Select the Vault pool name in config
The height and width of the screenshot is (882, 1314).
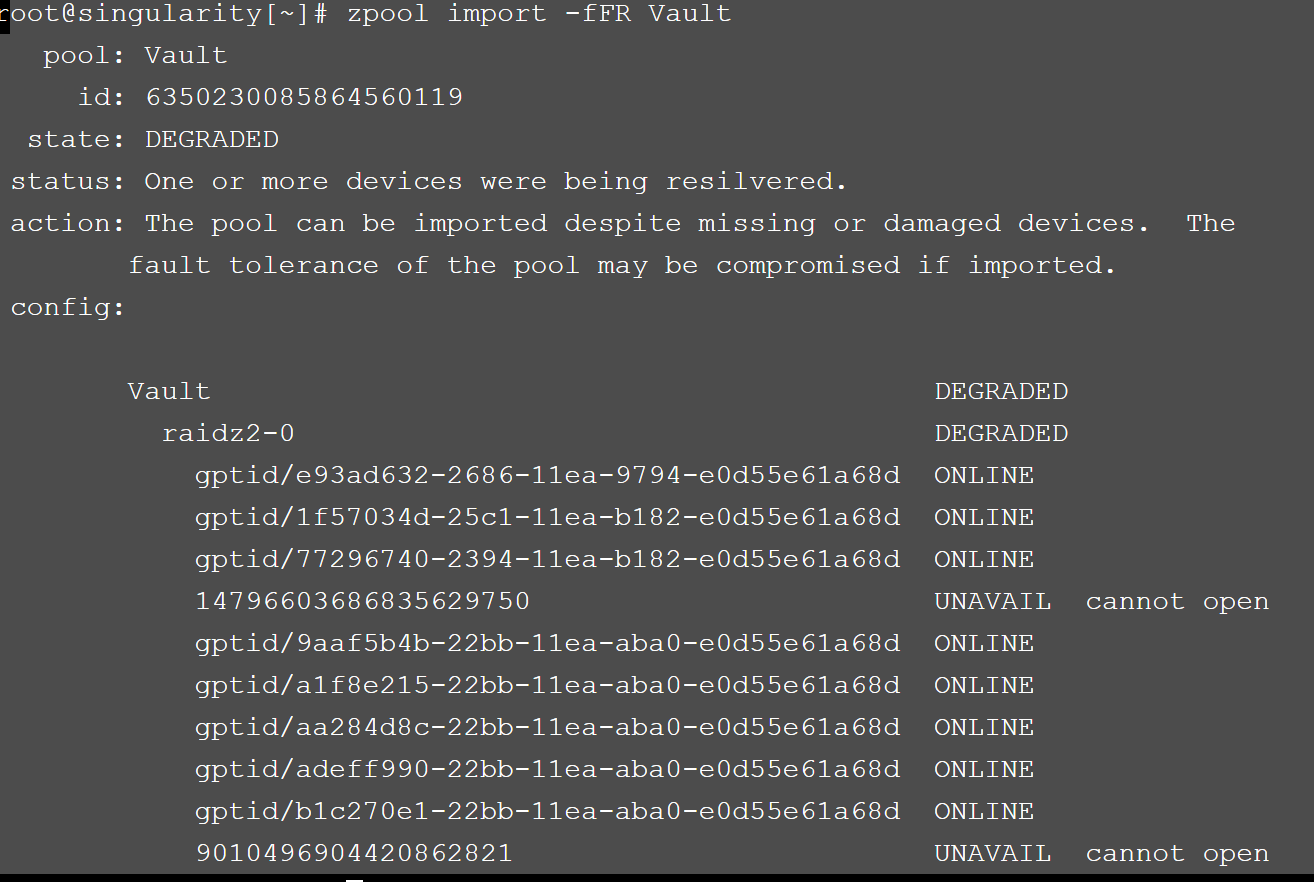(x=169, y=391)
